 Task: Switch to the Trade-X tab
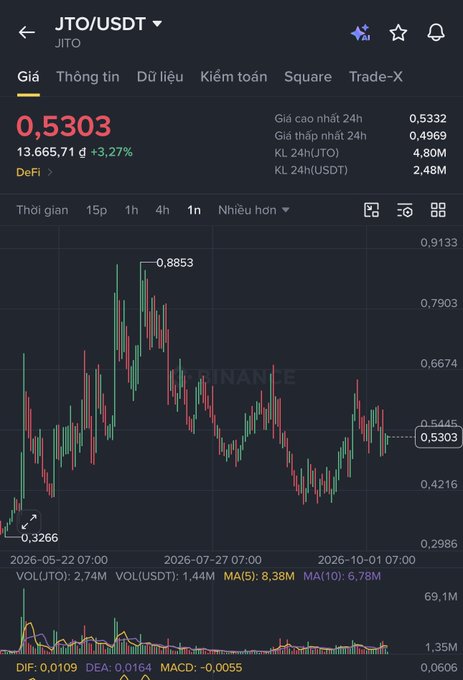coord(375,77)
